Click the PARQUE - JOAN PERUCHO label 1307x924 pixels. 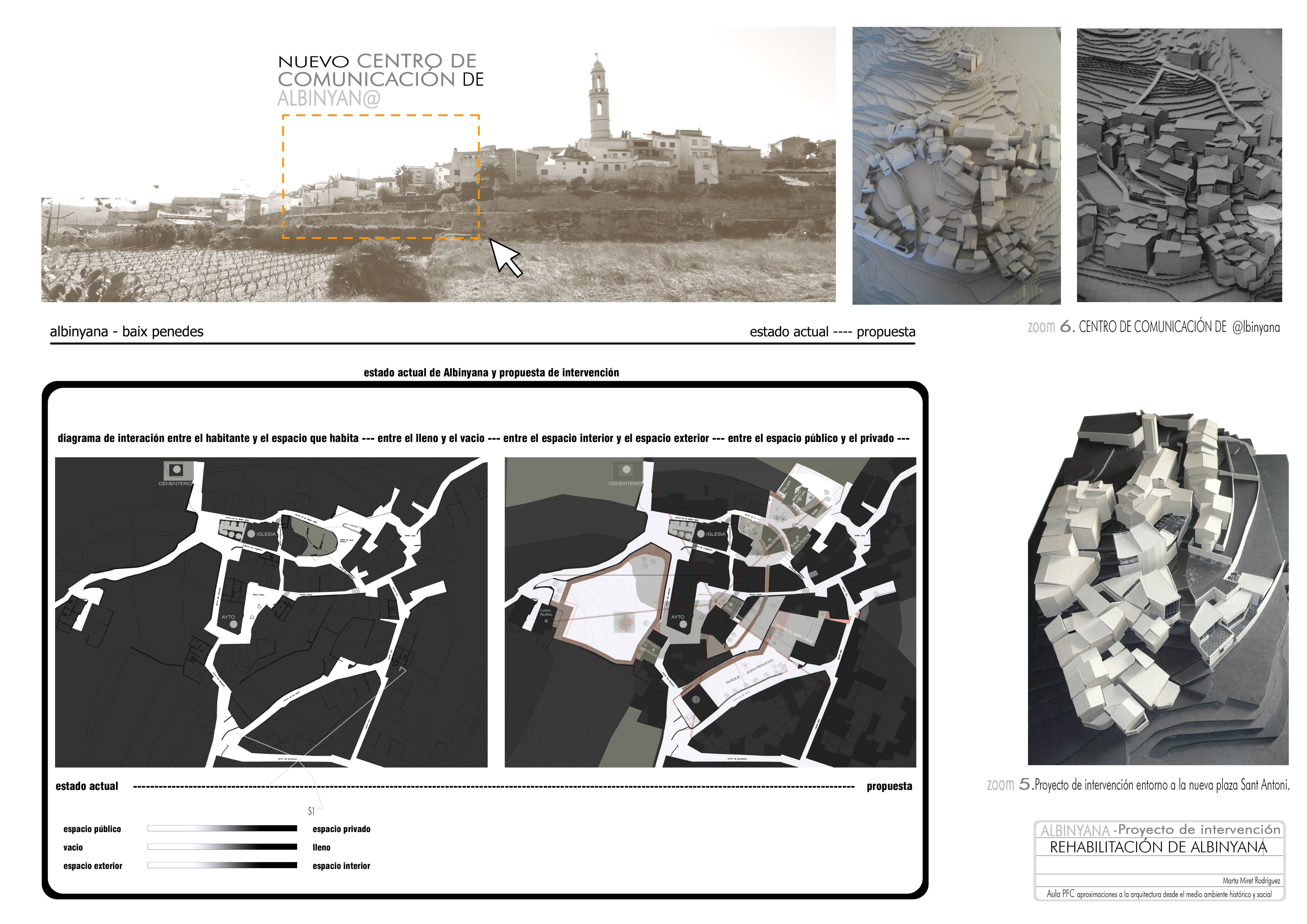(749, 672)
